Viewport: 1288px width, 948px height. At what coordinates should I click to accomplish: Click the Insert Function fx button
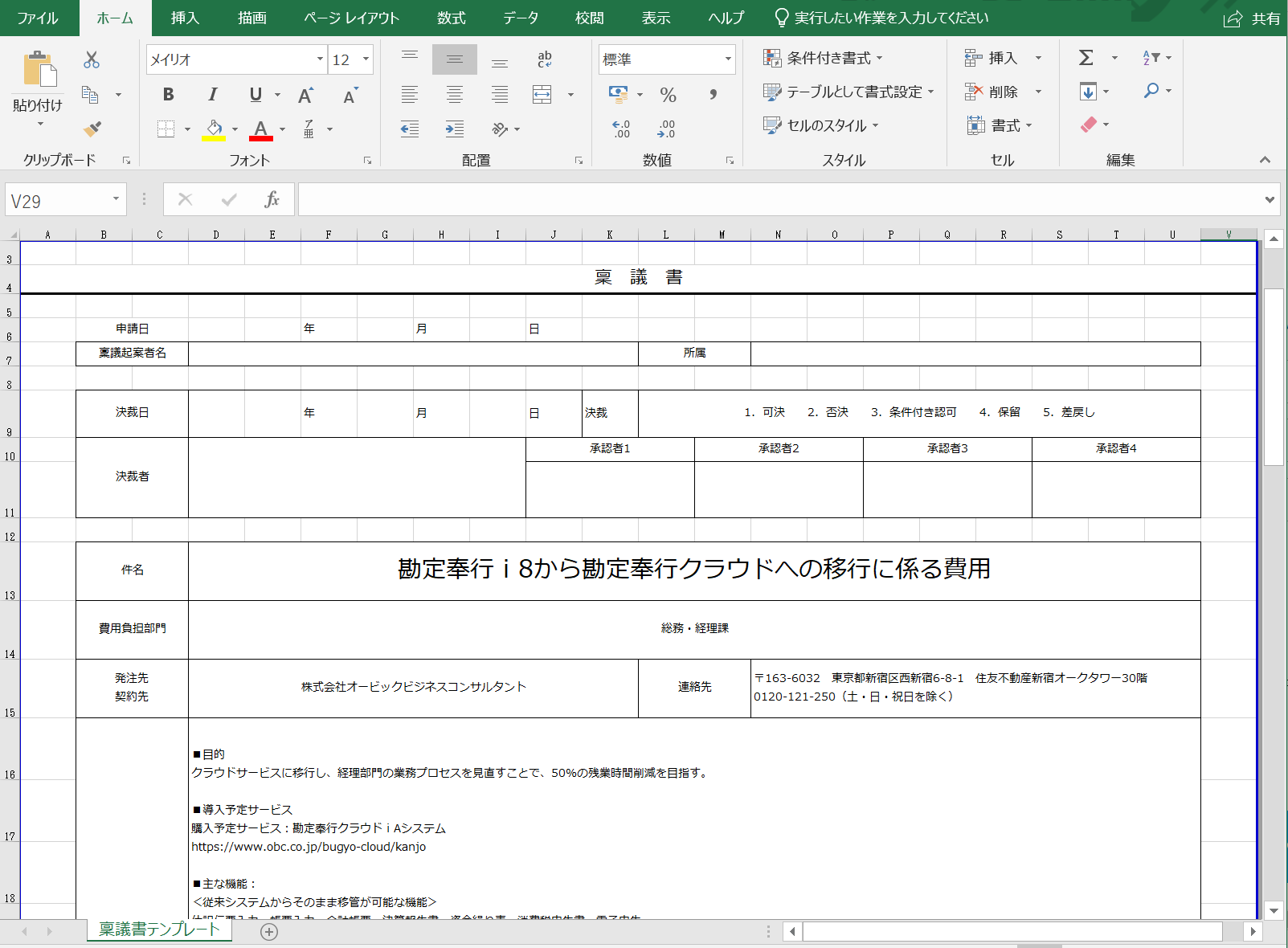point(272,199)
